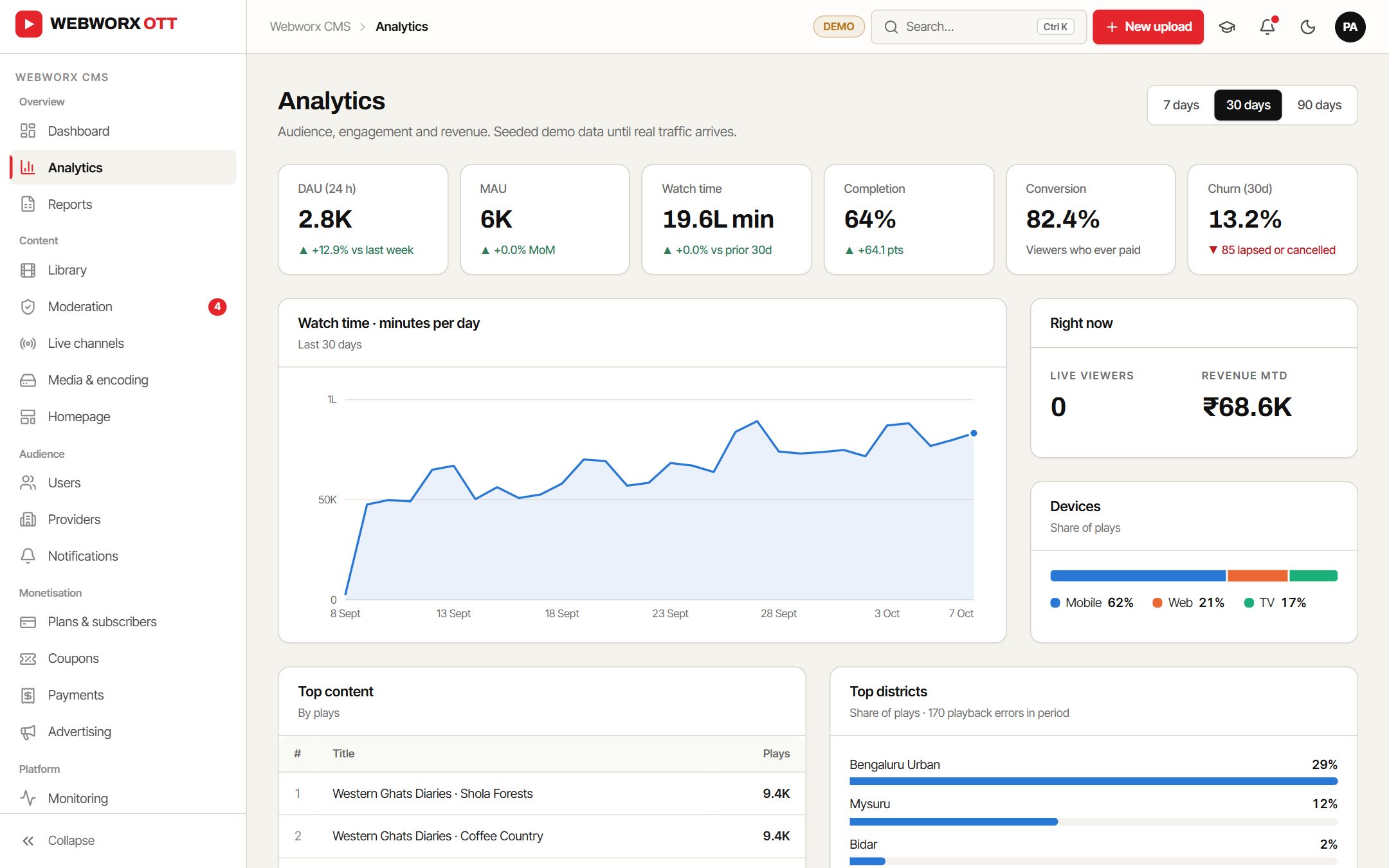Open the Payments receipt icon
Screen dimensions: 1389x868
(x=28, y=695)
